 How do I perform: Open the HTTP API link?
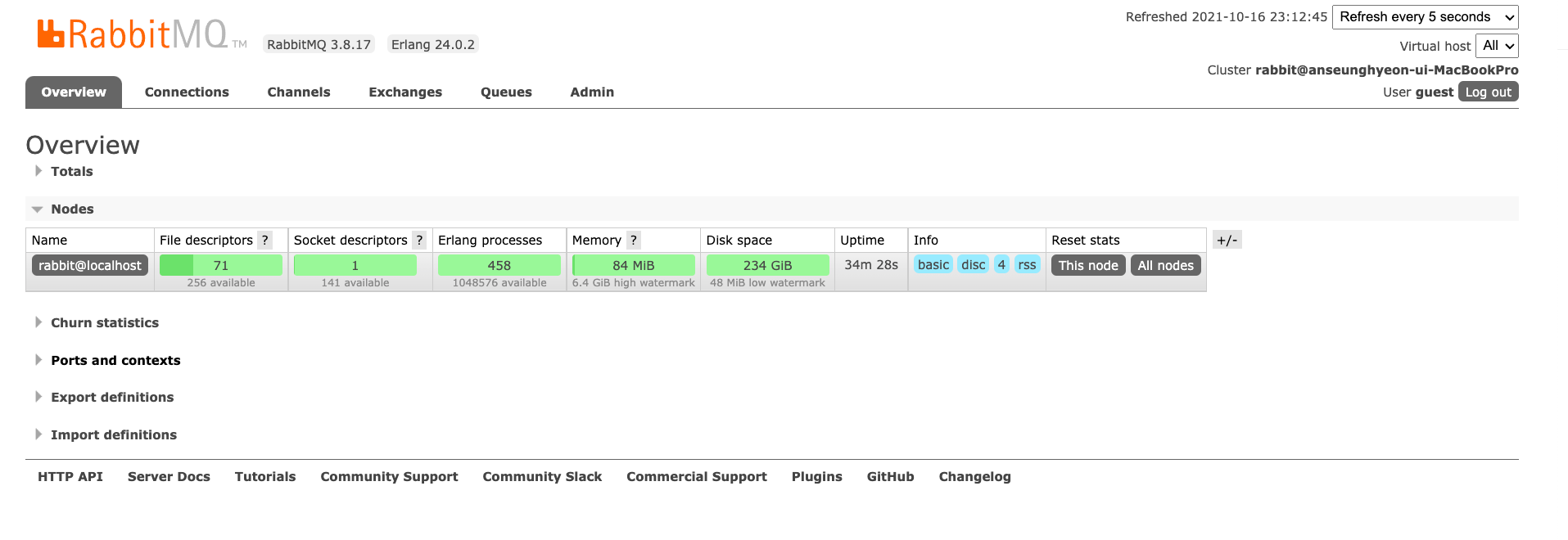point(70,476)
